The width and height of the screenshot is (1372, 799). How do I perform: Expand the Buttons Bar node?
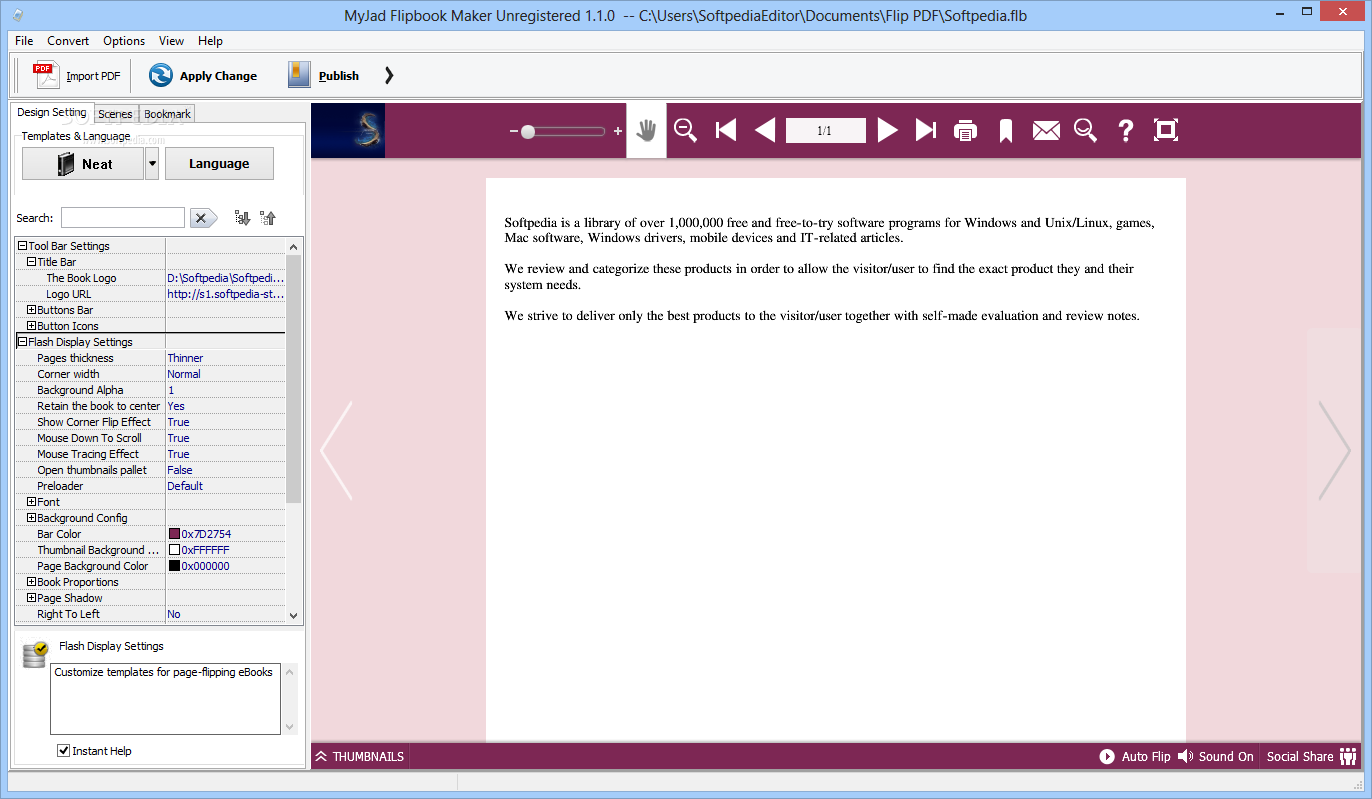point(32,310)
